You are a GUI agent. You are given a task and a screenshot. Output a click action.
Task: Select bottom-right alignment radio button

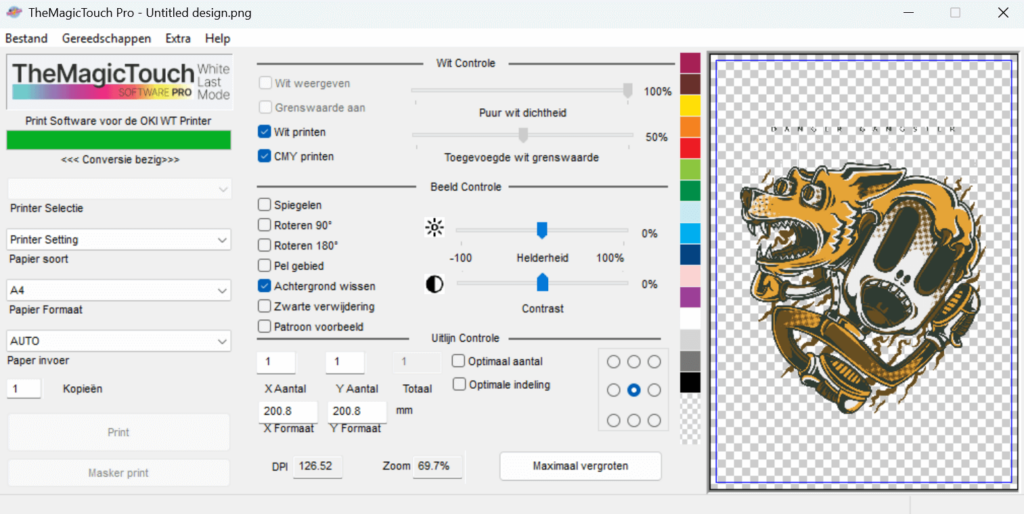tap(654, 420)
